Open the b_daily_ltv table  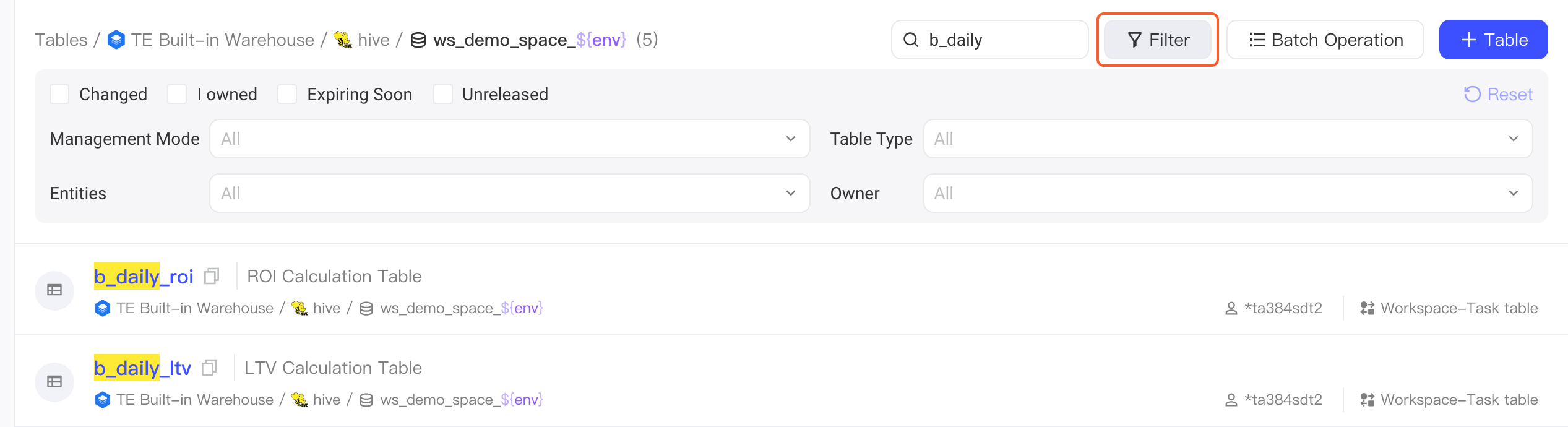142,368
